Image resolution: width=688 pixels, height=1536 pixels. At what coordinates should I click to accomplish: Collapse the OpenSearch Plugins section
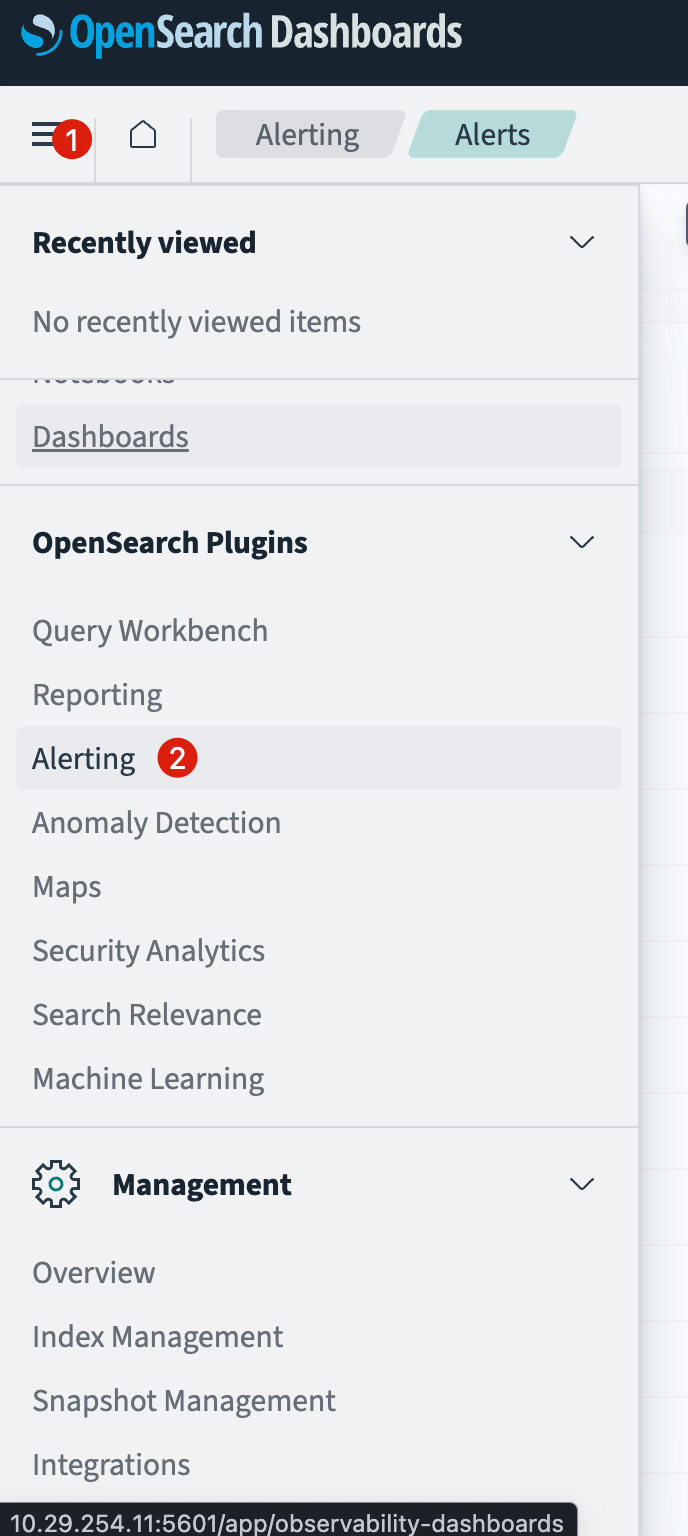coord(581,542)
